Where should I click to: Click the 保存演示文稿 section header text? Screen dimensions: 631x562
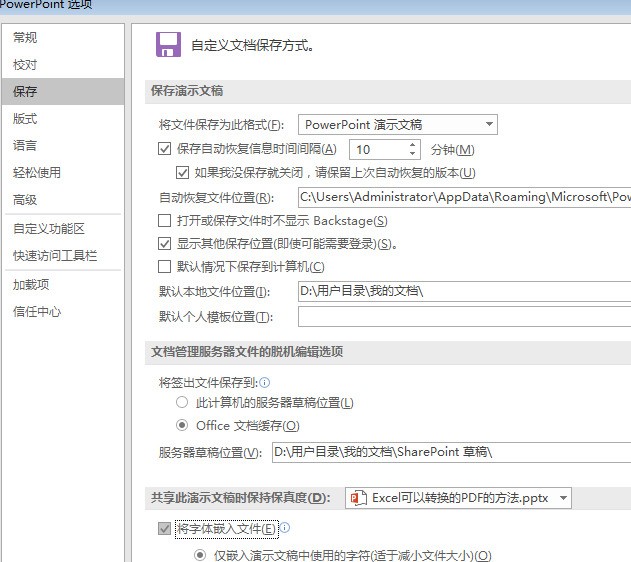(x=187, y=91)
